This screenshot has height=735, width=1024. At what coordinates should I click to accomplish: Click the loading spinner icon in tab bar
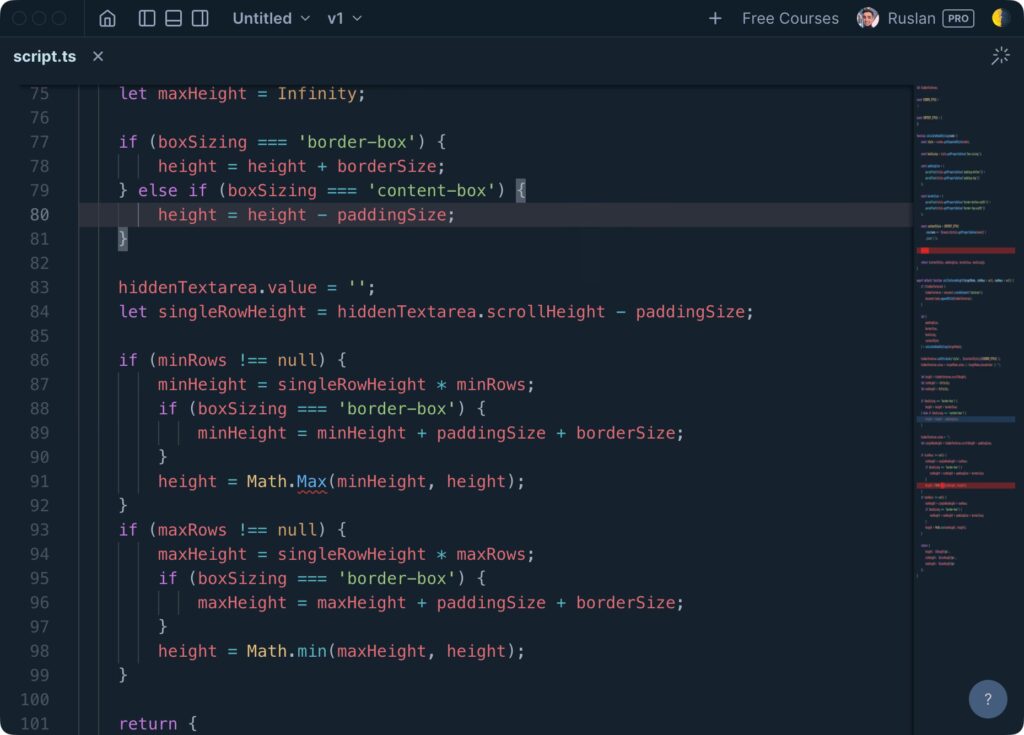click(x=1000, y=56)
